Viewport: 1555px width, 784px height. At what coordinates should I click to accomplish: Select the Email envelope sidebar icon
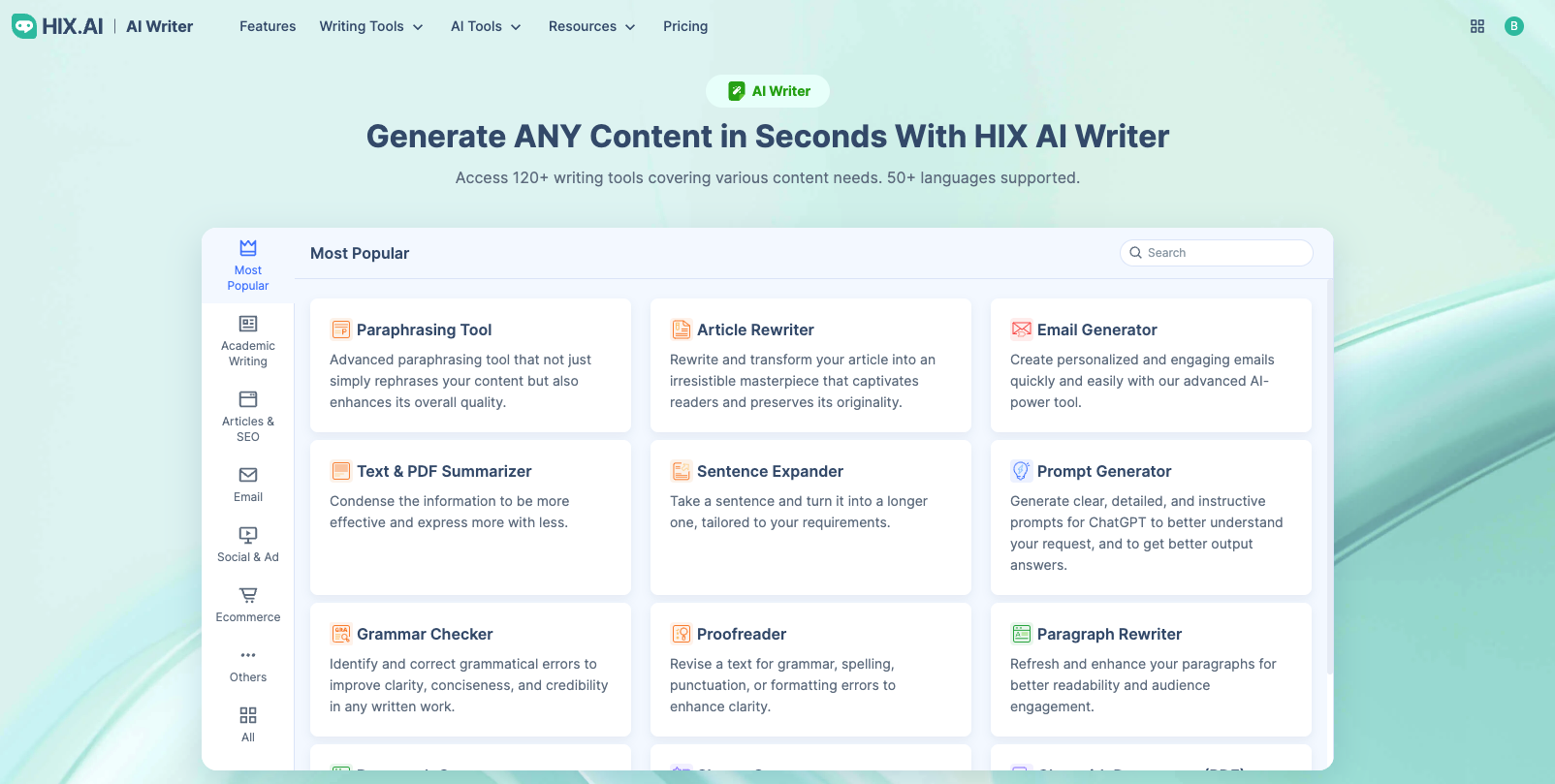[248, 474]
